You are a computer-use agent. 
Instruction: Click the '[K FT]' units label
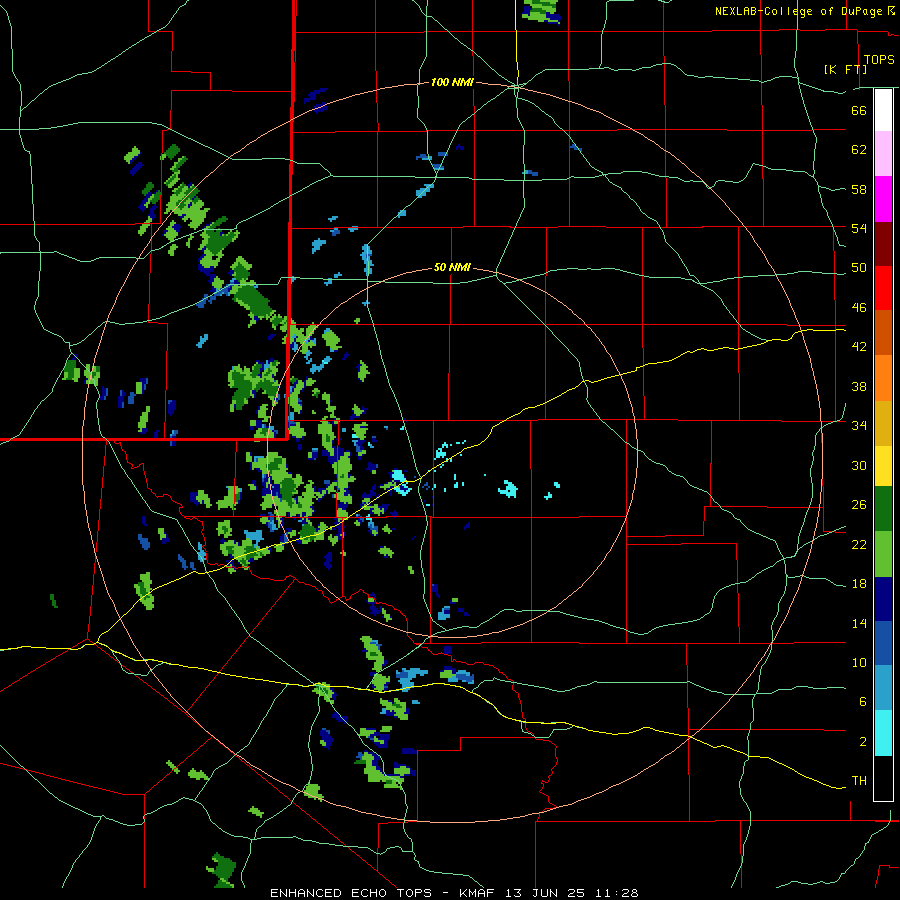[845, 69]
